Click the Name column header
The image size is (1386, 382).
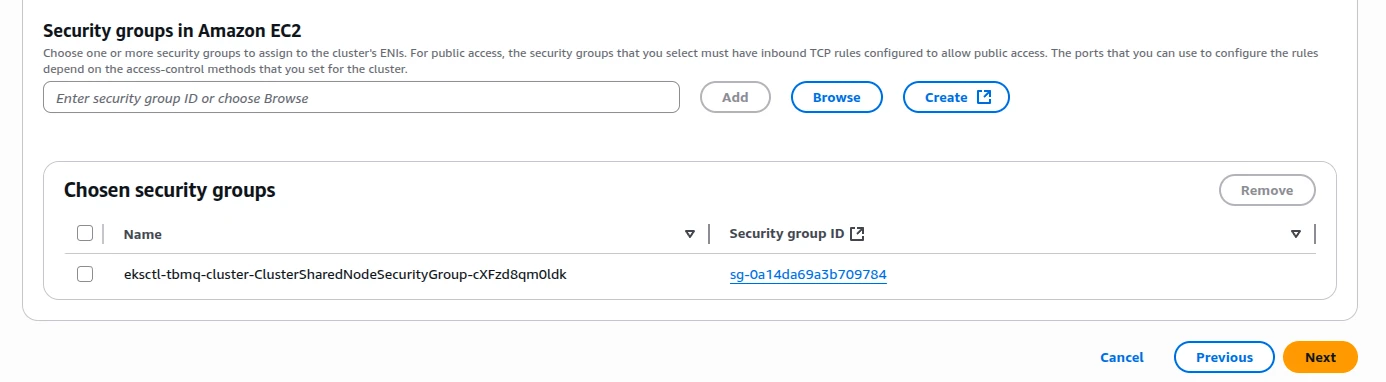[x=143, y=234]
